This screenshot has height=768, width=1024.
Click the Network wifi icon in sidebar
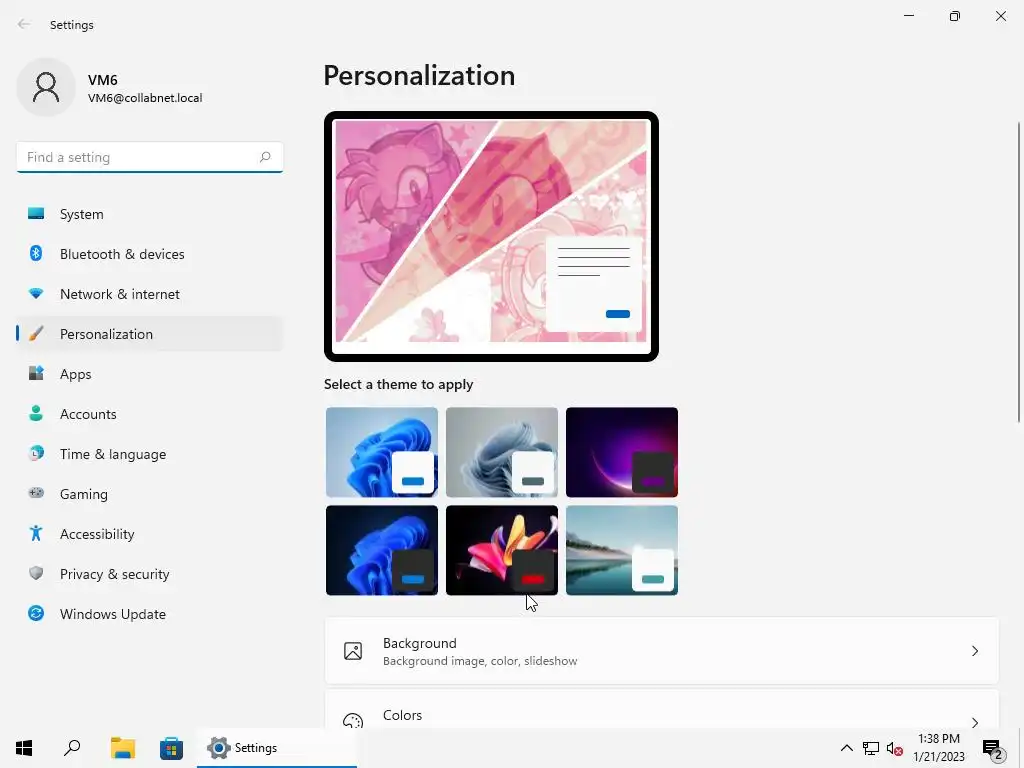36,294
